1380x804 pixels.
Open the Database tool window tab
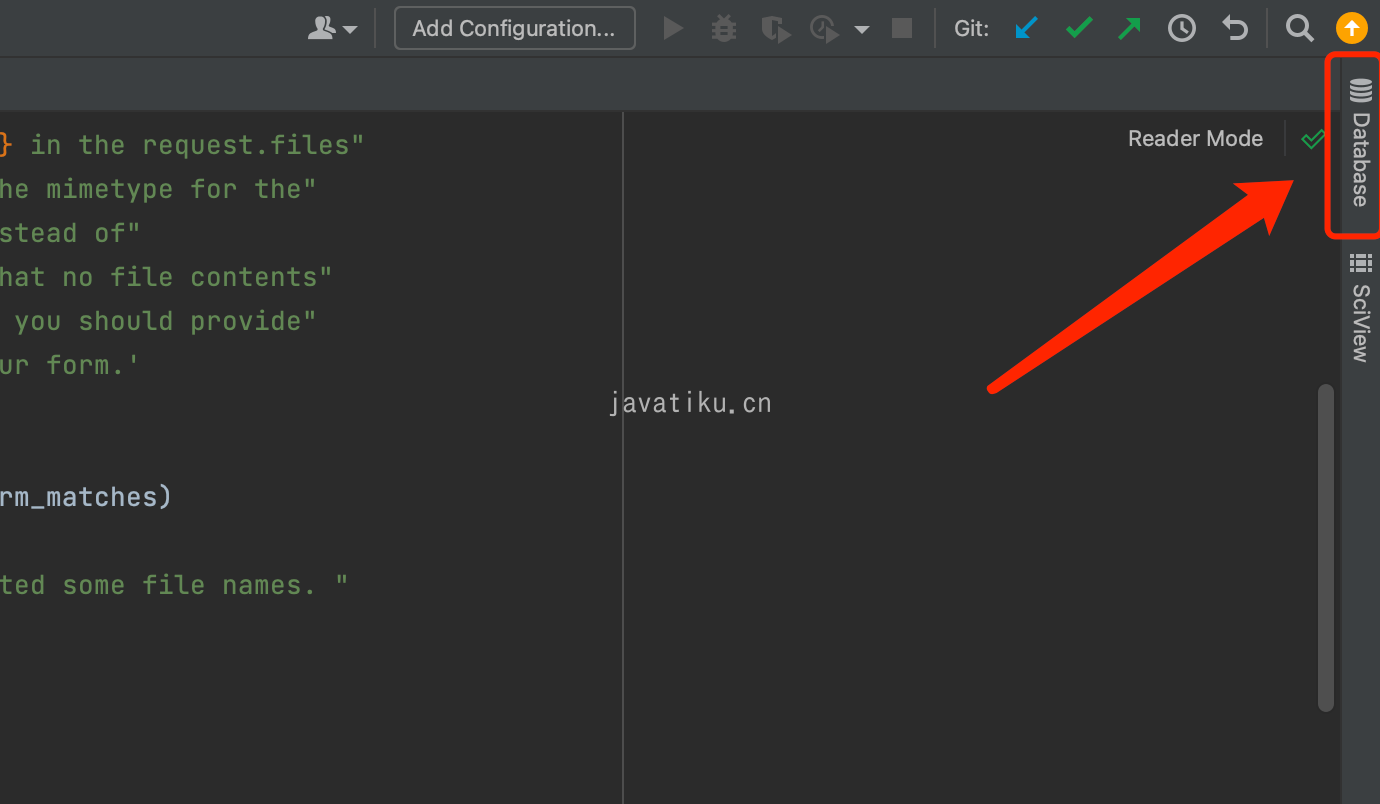(x=1359, y=144)
